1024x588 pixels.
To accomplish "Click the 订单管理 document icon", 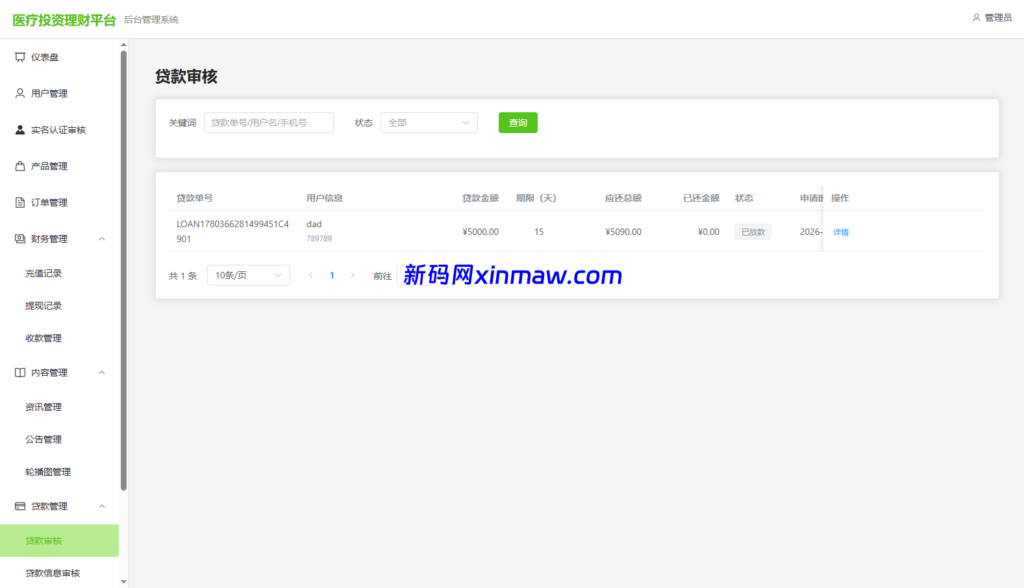I will click(x=20, y=203).
